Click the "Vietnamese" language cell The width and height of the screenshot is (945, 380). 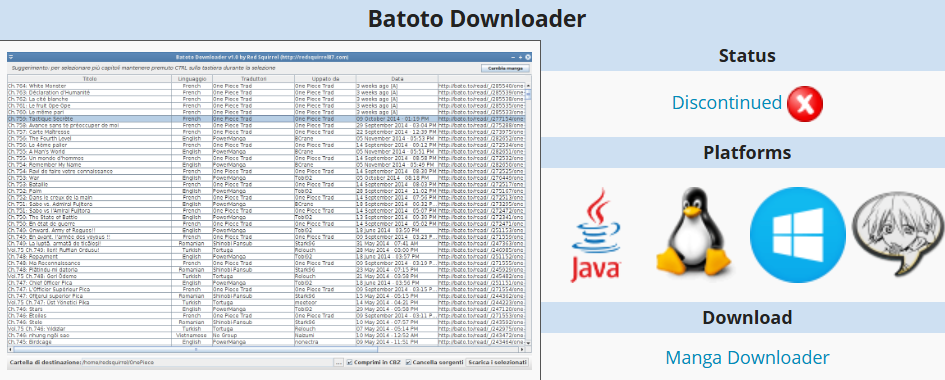tap(192, 335)
